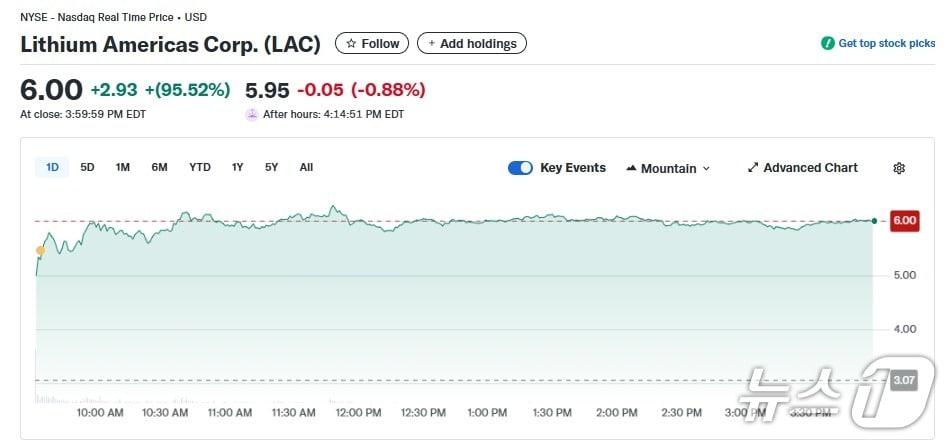Open the Get top stock picks link
The image size is (950, 443).
coord(886,44)
